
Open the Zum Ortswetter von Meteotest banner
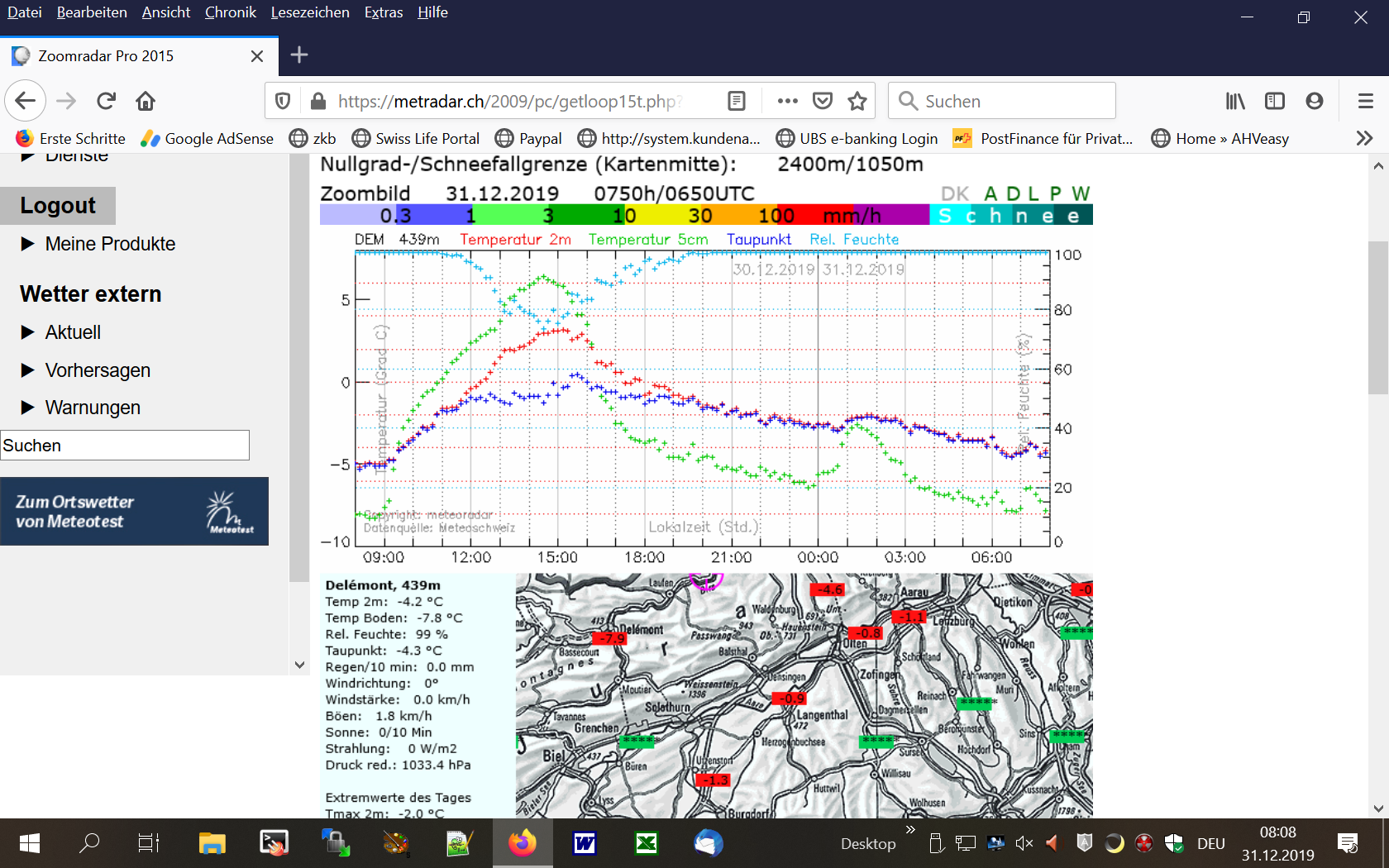(x=134, y=511)
